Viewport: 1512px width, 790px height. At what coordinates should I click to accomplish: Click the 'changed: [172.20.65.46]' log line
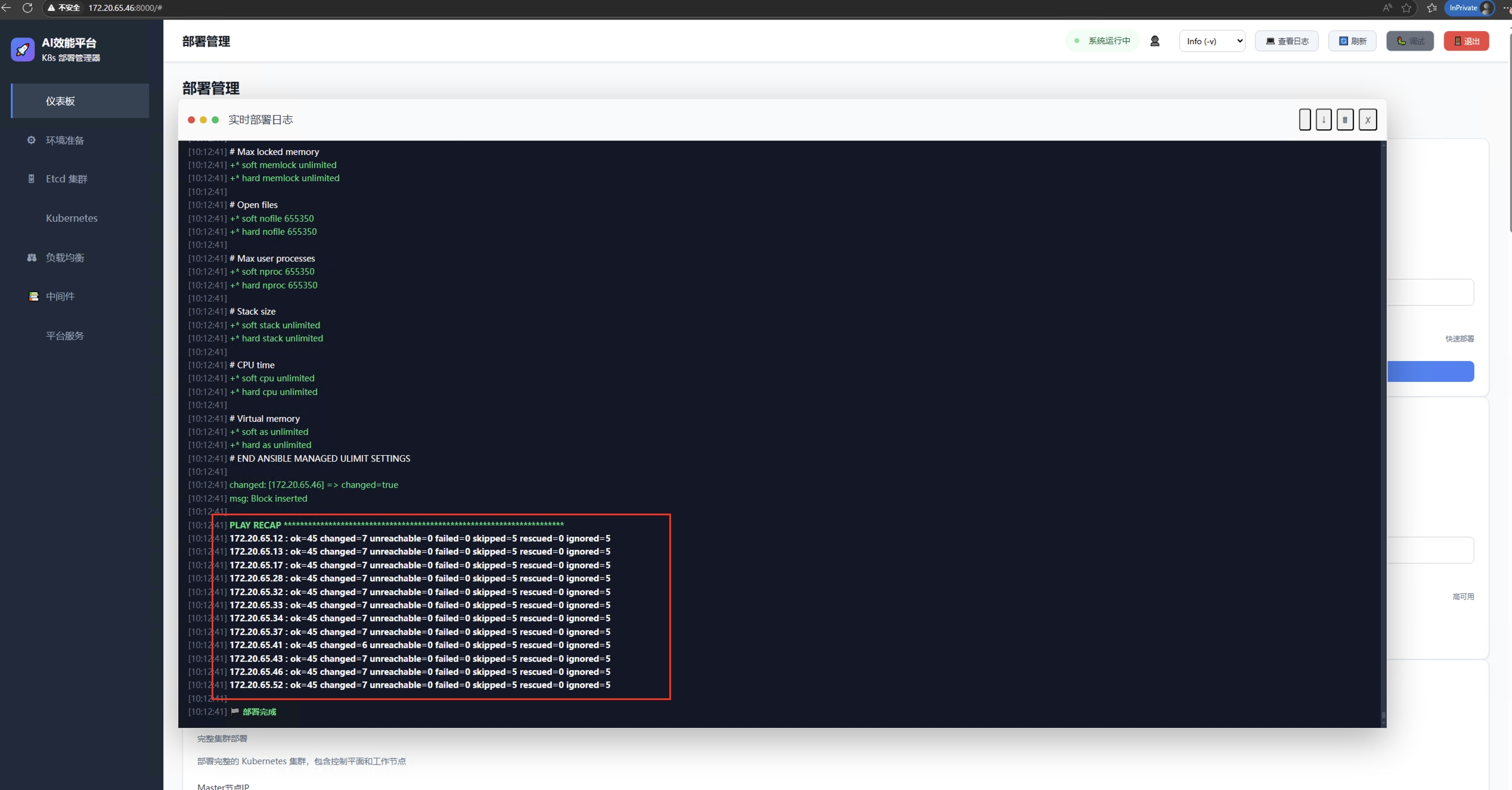(x=313, y=484)
